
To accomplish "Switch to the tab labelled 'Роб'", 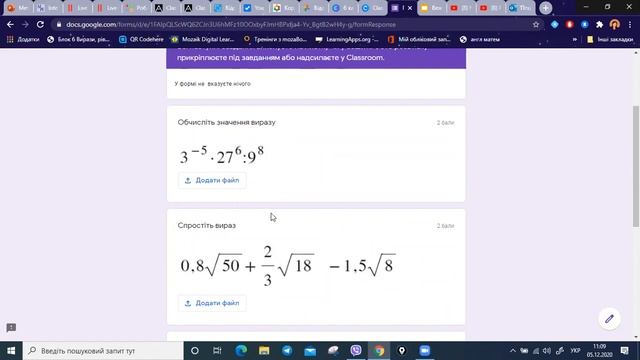I will coord(136,8).
